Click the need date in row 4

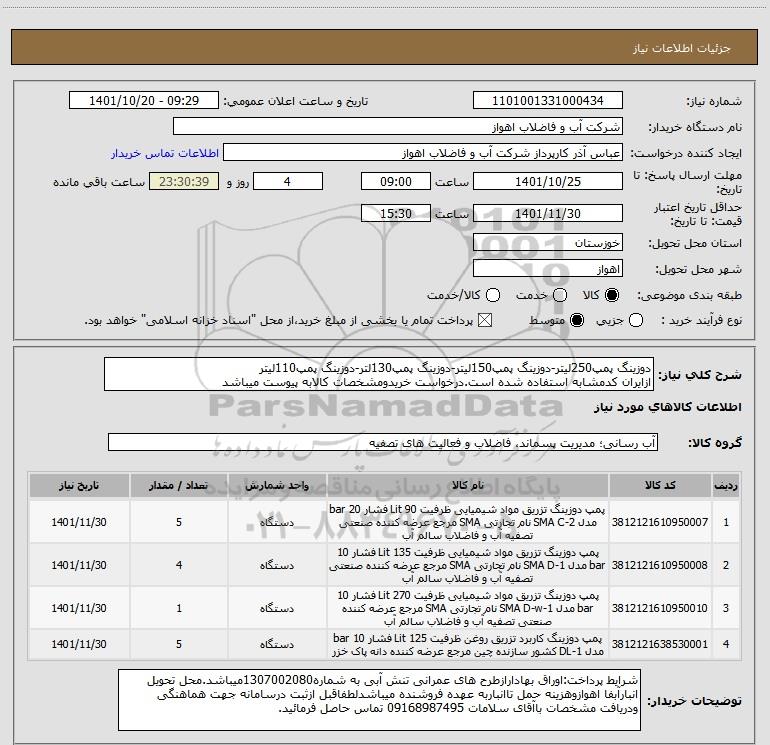click(79, 644)
